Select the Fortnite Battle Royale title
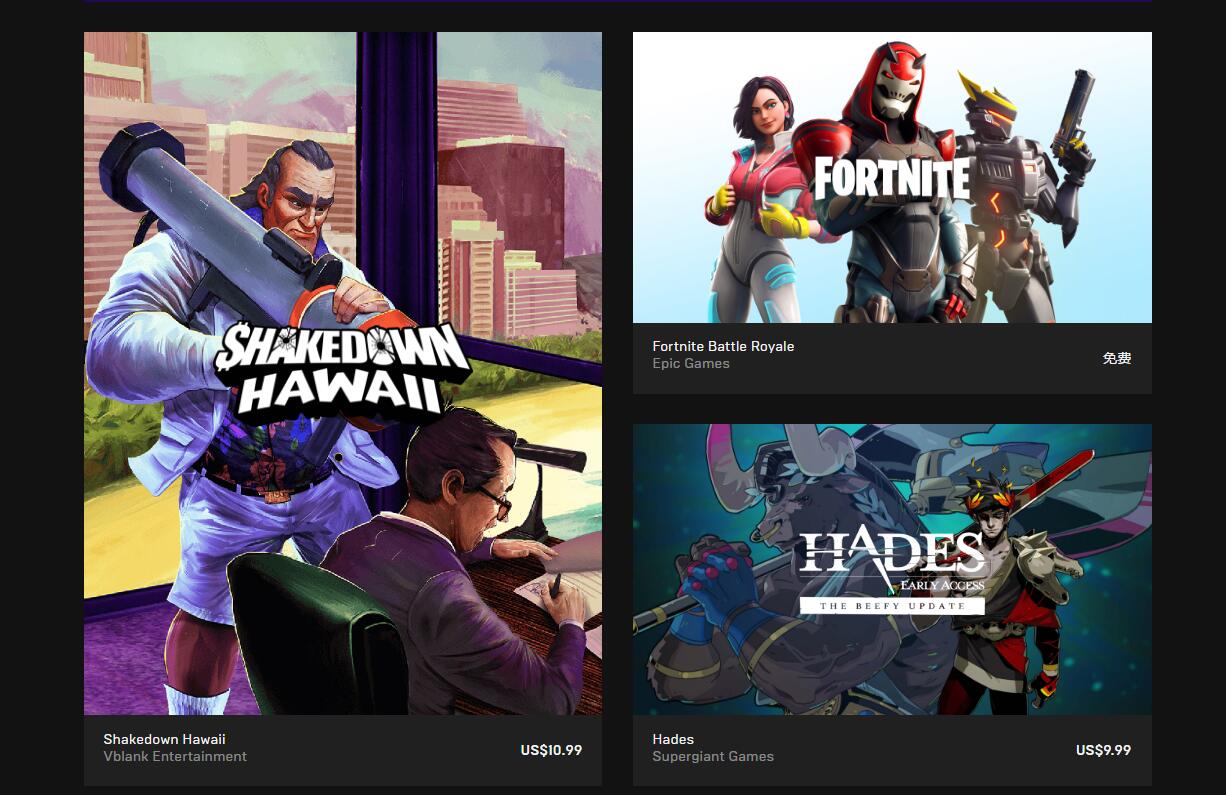1226x795 pixels. click(723, 346)
